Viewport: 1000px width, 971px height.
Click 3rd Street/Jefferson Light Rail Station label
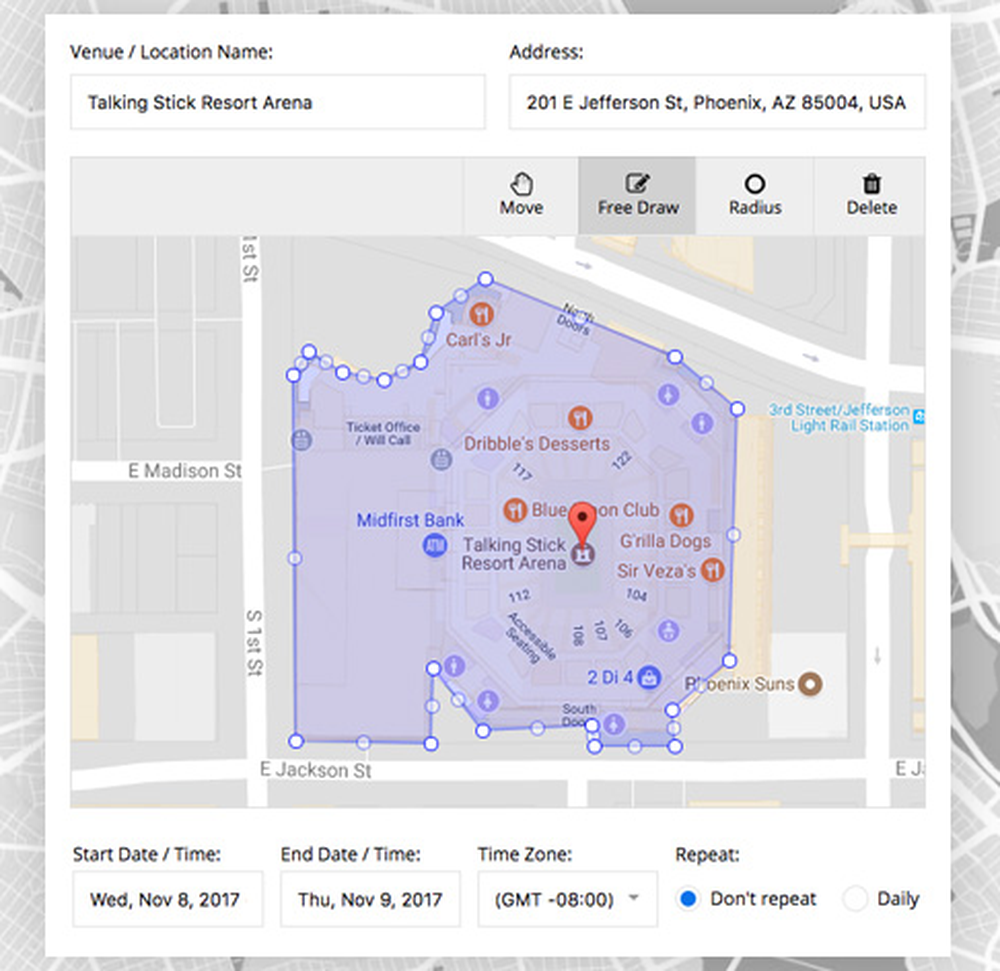point(839,417)
